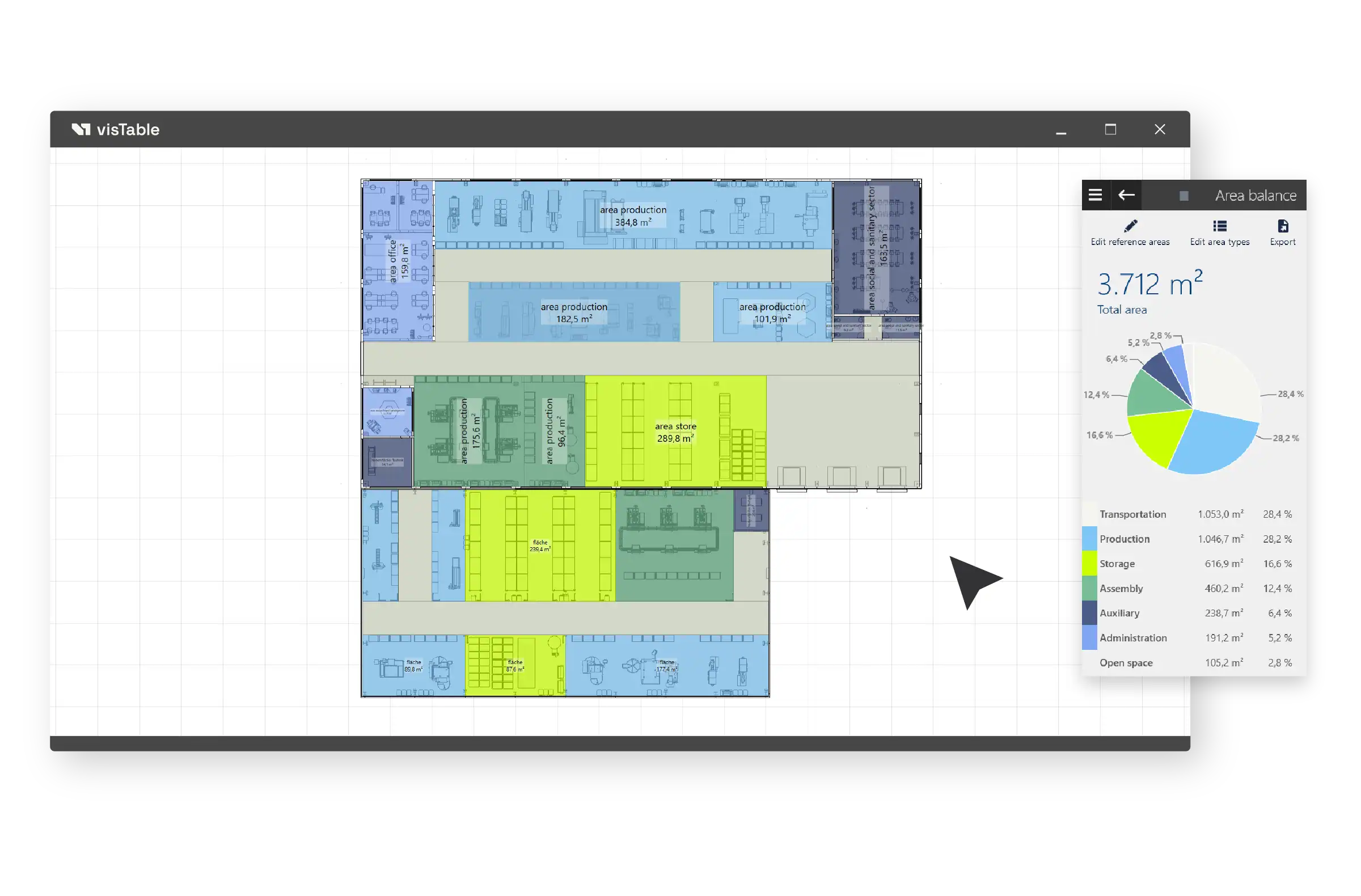Viewport: 1361px width, 896px height.
Task: Click the Export file icon
Action: coord(1282,226)
